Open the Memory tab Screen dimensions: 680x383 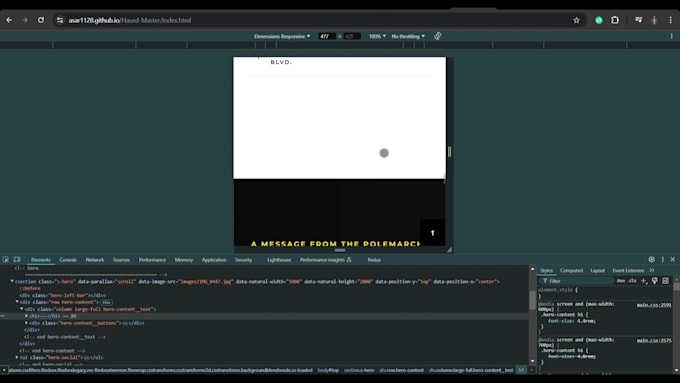(184, 260)
